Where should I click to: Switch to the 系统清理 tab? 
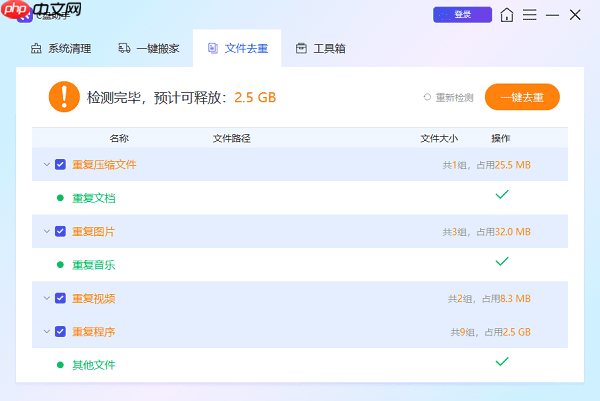point(61,49)
